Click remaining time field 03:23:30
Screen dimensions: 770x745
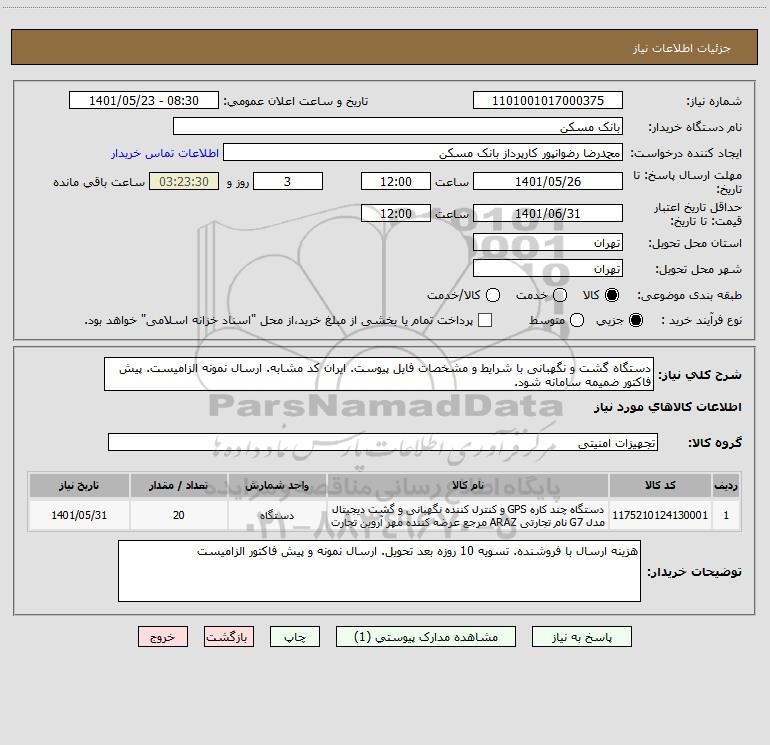point(184,181)
